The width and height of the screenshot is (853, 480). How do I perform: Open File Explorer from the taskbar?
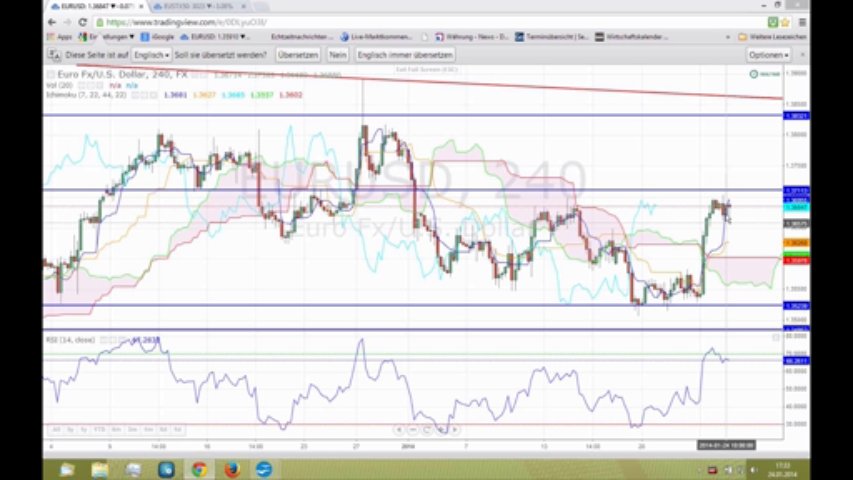(x=100, y=469)
